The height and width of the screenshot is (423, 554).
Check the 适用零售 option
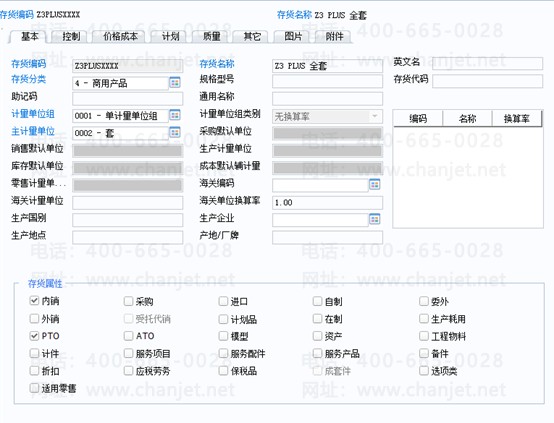coord(34,388)
